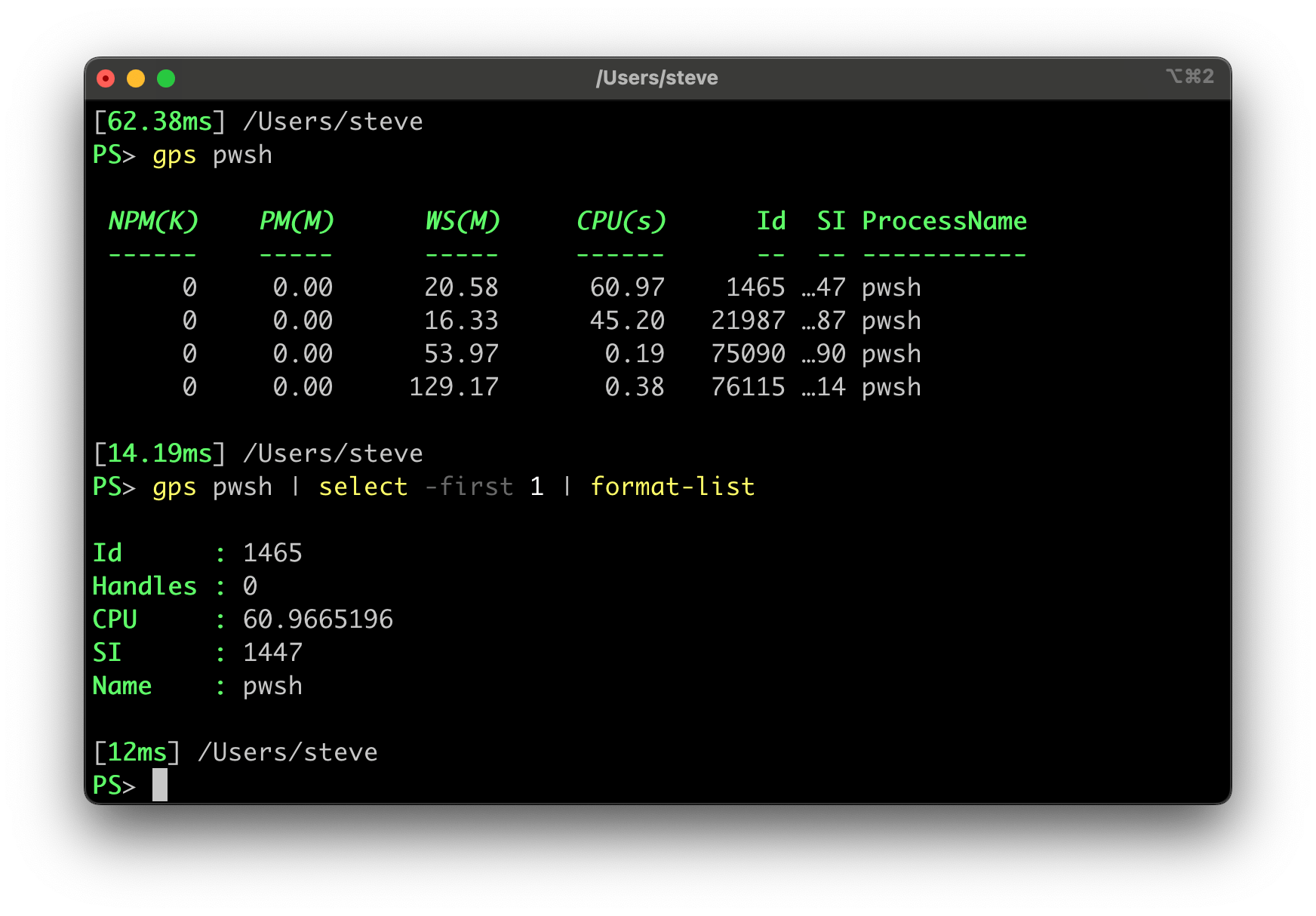Click the NPM(K) column header
1316x916 pixels.
[153, 221]
